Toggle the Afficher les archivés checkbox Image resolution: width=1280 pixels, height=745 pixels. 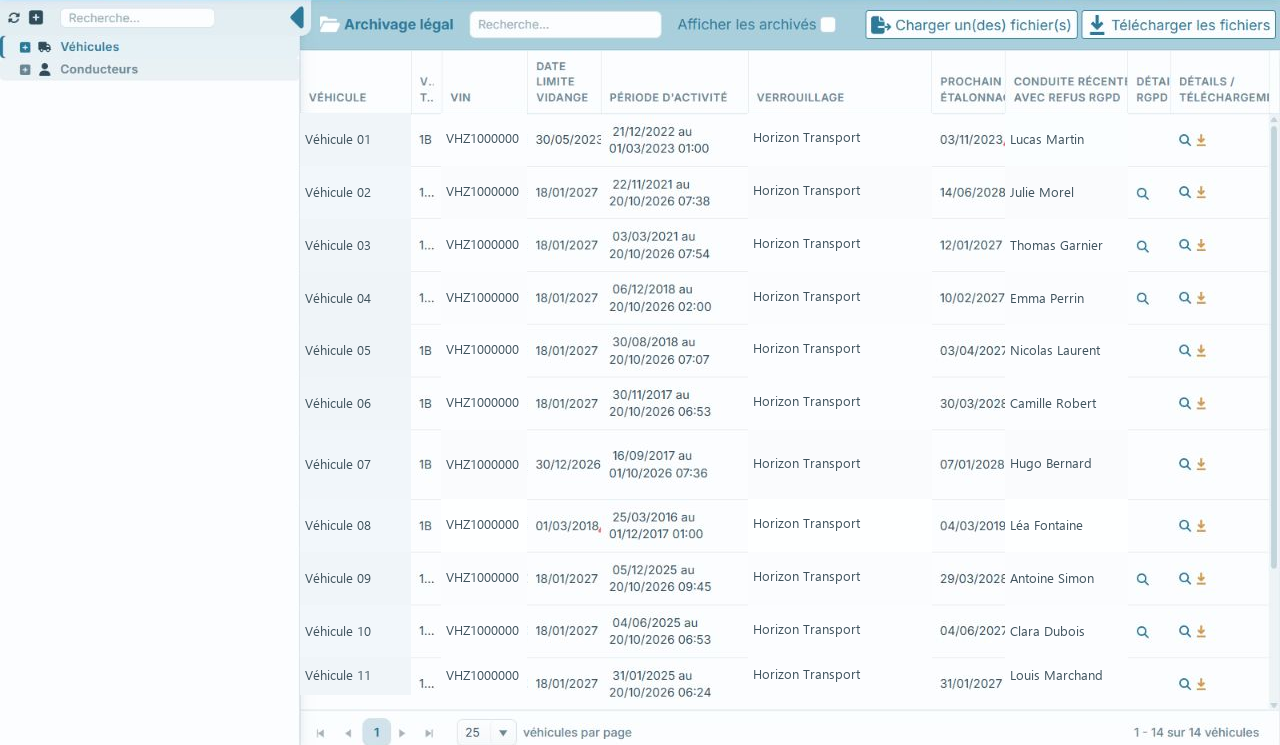828,25
